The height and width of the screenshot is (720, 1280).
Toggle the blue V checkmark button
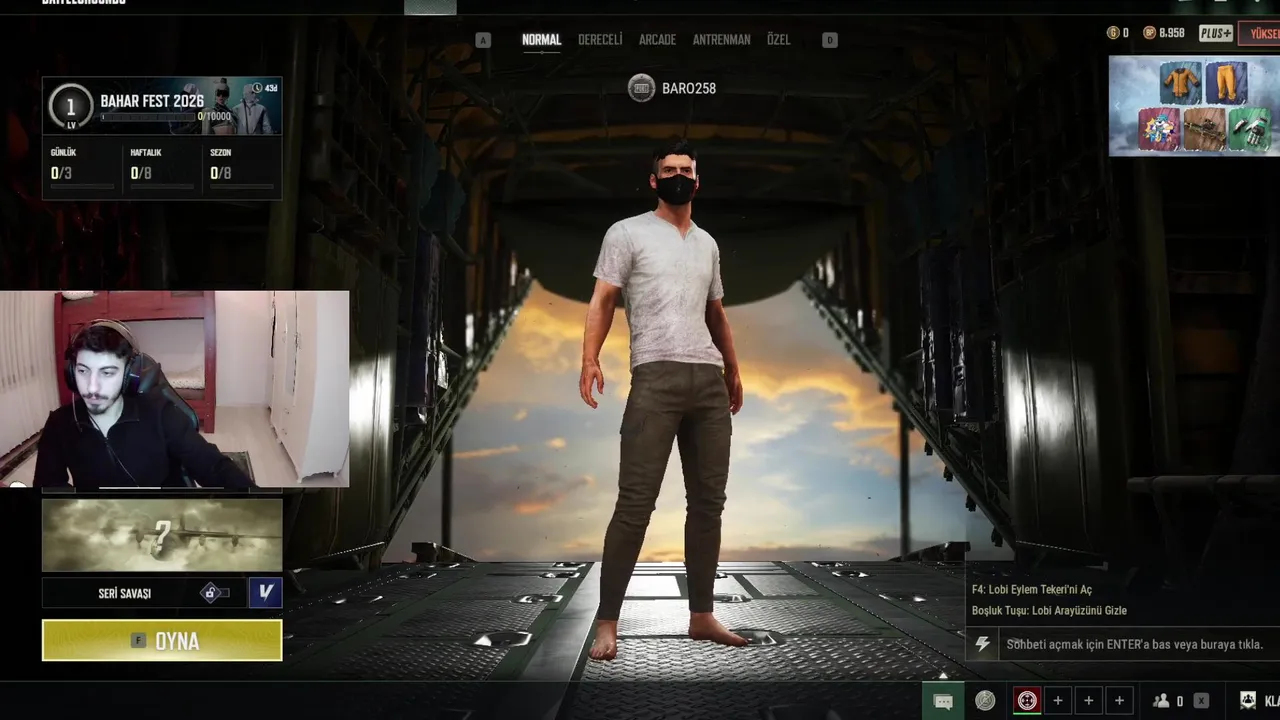(265, 593)
